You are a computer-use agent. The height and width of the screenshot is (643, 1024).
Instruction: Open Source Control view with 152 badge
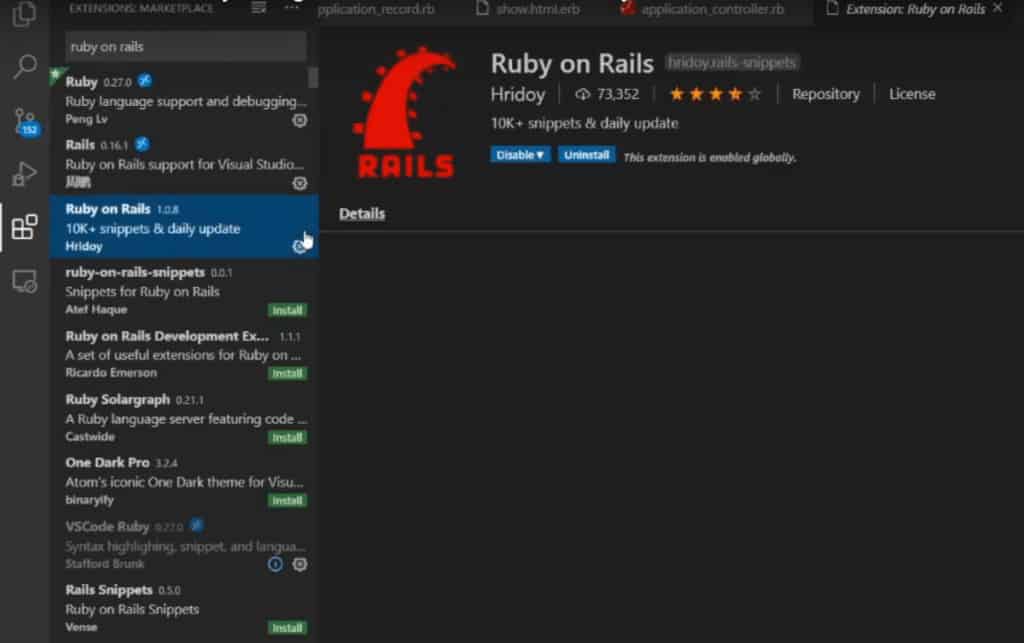pos(25,121)
